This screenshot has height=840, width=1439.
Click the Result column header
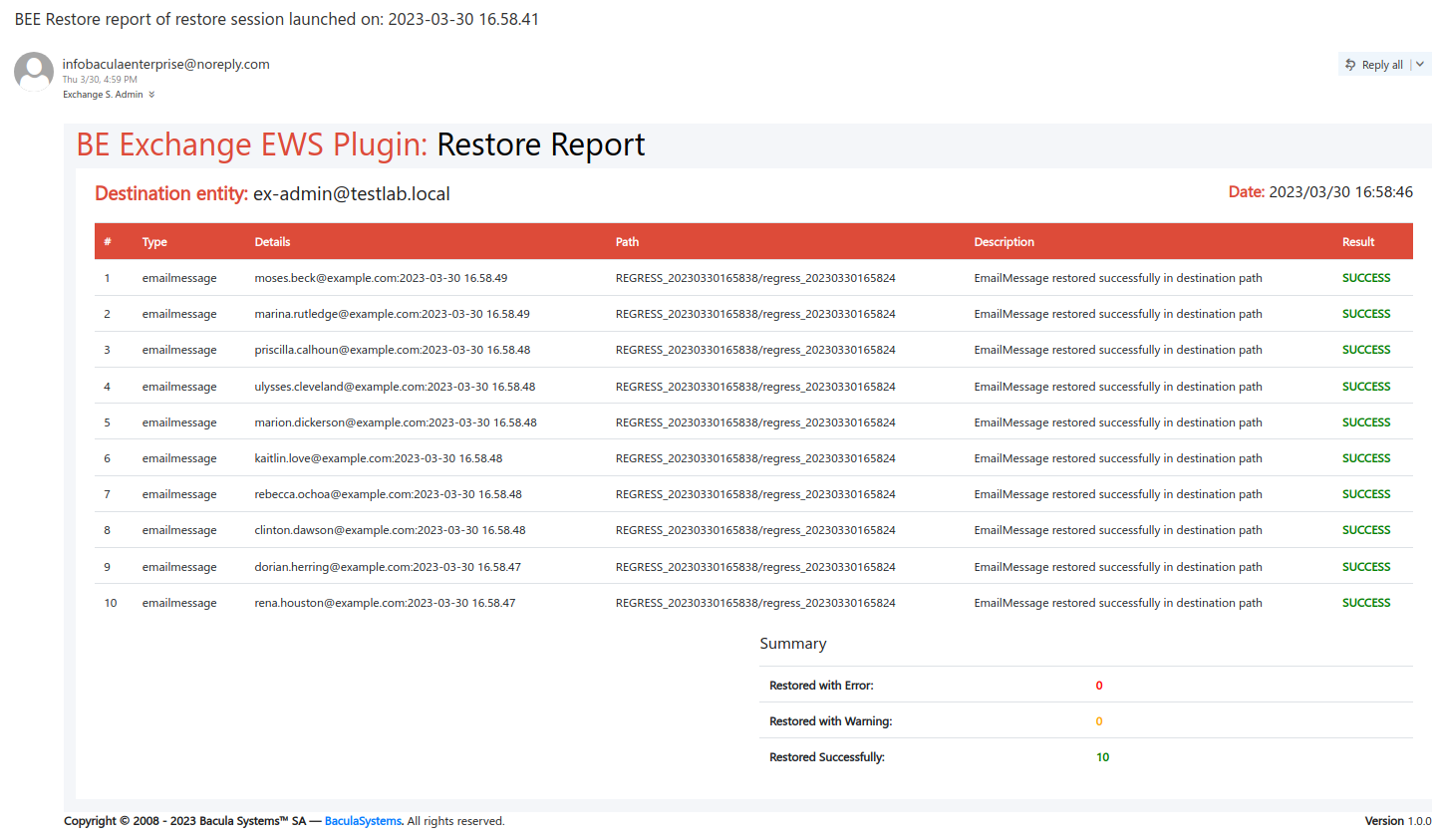pyautogui.click(x=1357, y=242)
